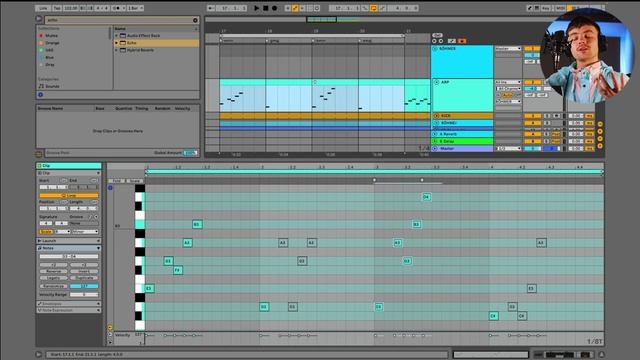Select the D4 note in piano roll
Screen dimensions: 640x360
click(x=426, y=197)
